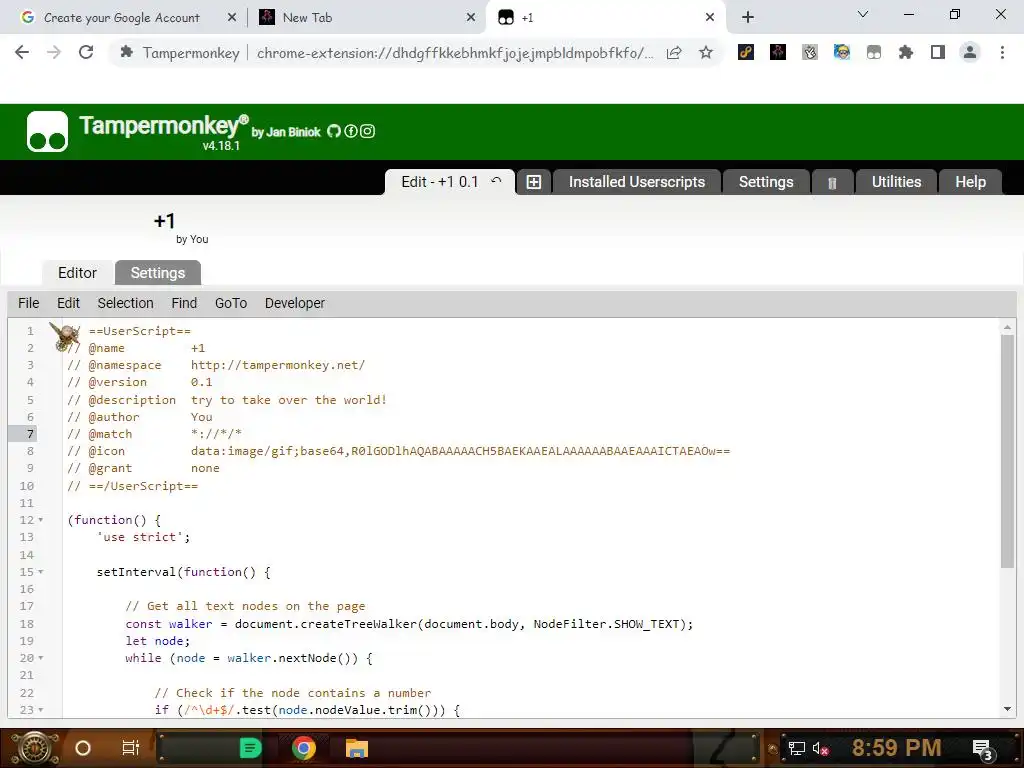Open Chrome tab search dropdown arrow

tap(863, 14)
